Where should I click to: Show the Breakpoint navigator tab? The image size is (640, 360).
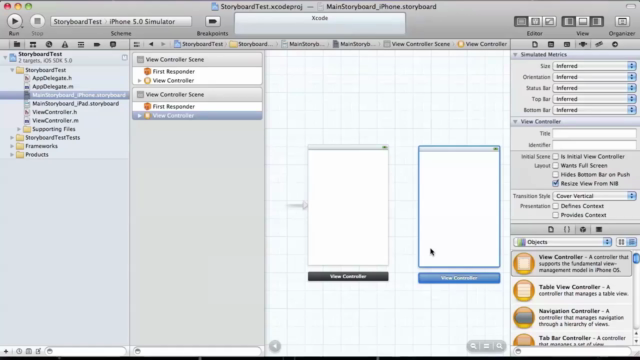coord(97,44)
